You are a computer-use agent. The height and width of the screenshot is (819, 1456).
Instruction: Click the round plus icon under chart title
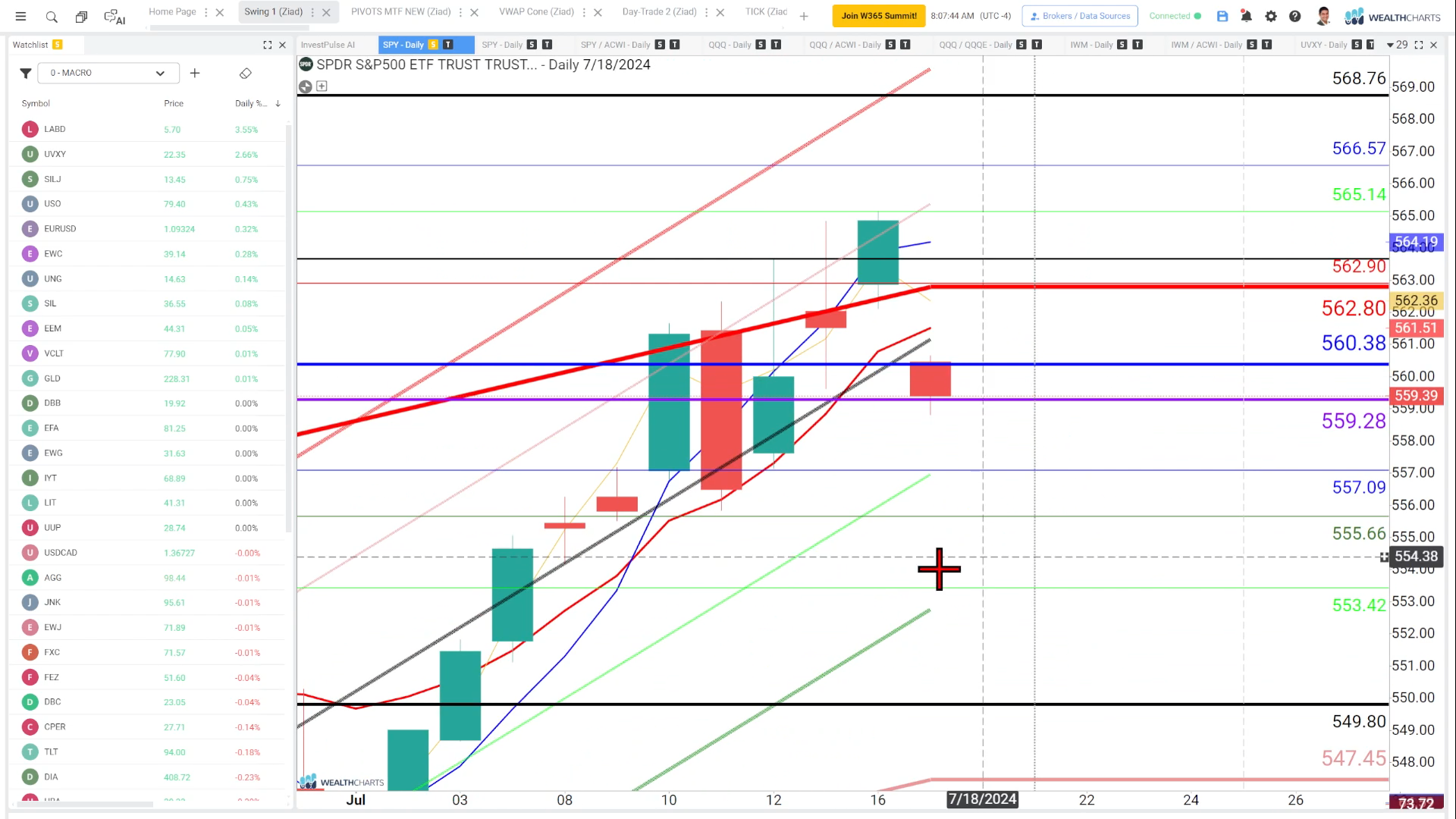coord(305,86)
